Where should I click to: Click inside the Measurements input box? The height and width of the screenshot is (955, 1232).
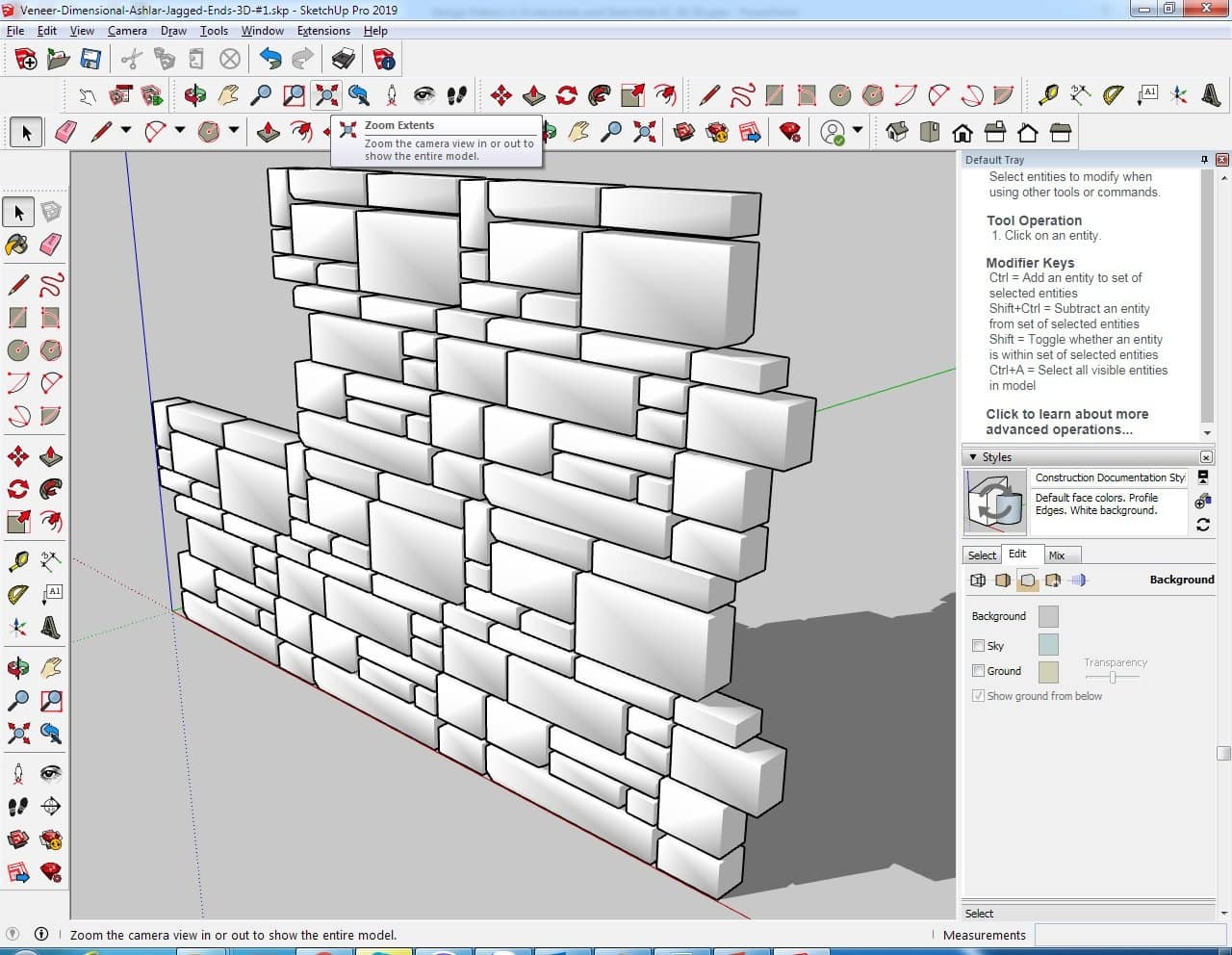click(1128, 935)
